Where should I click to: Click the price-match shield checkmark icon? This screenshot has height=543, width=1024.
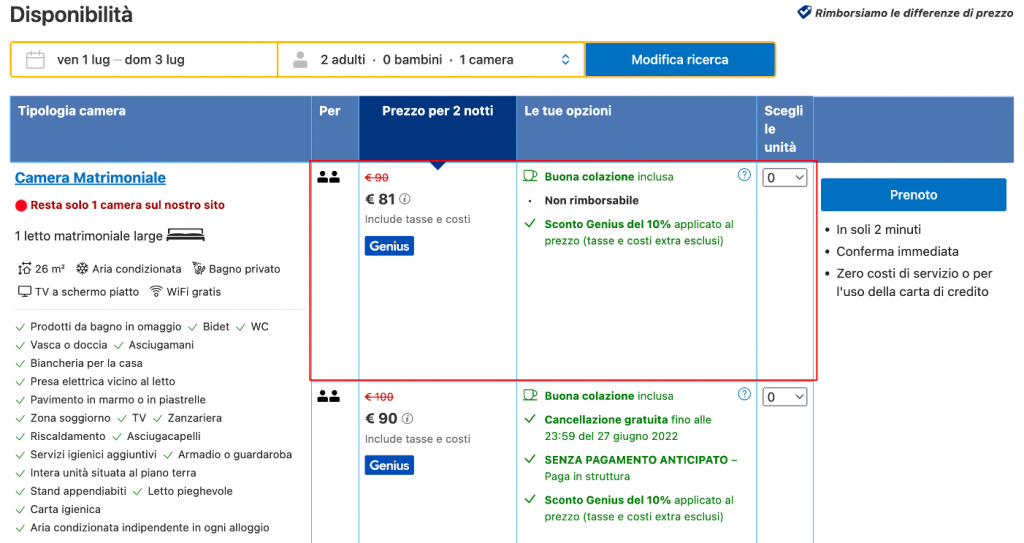(x=804, y=13)
